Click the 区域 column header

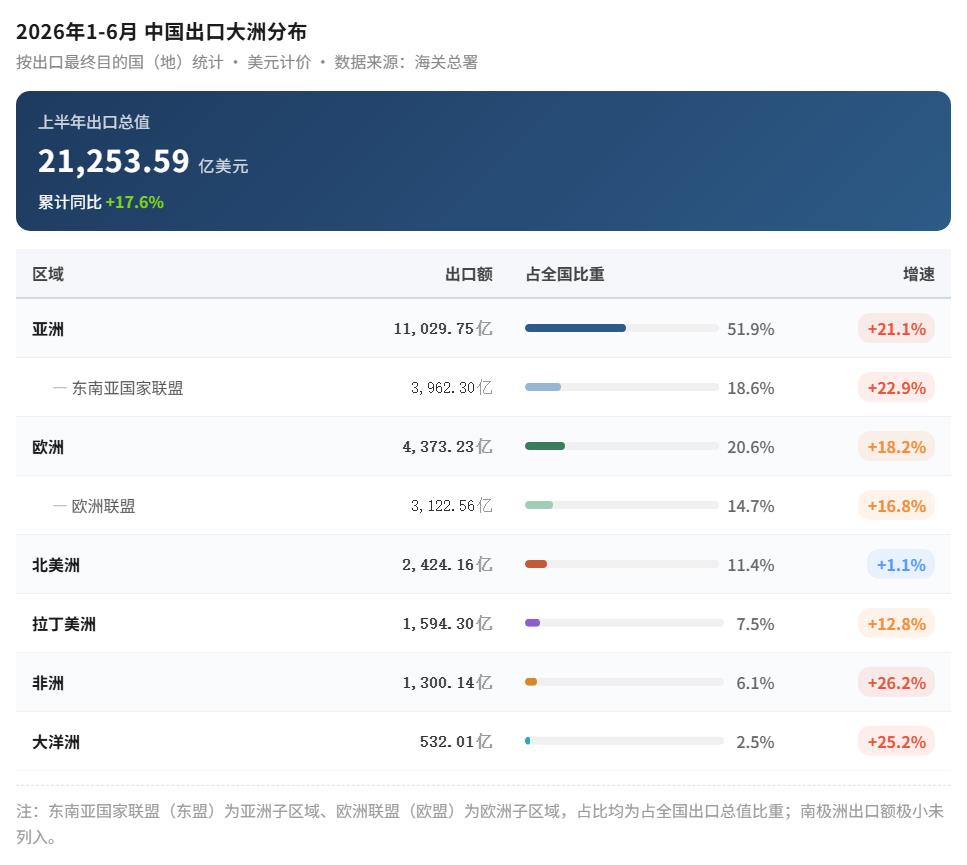coord(48,274)
